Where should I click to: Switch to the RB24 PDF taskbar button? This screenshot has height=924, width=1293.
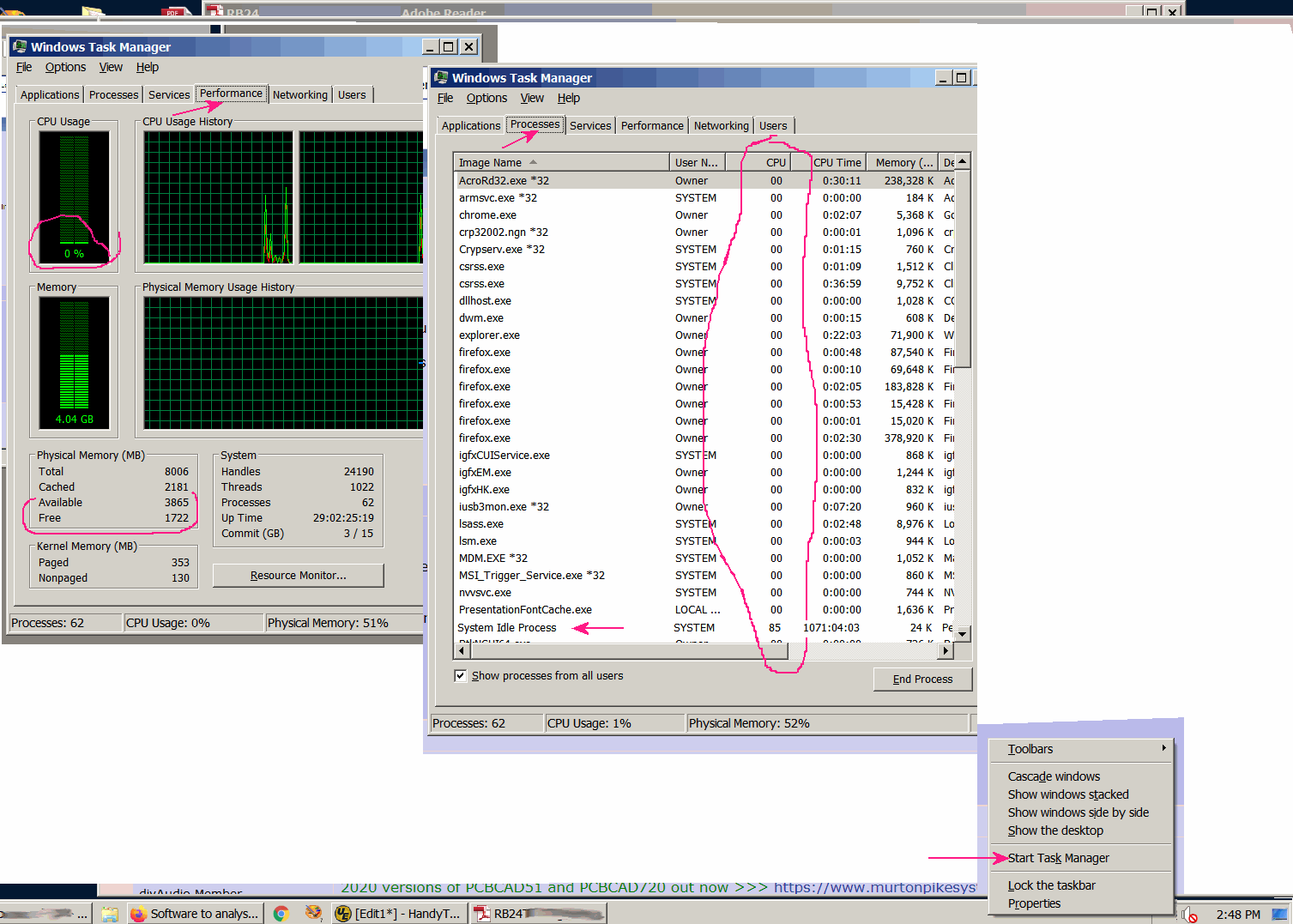(539, 914)
